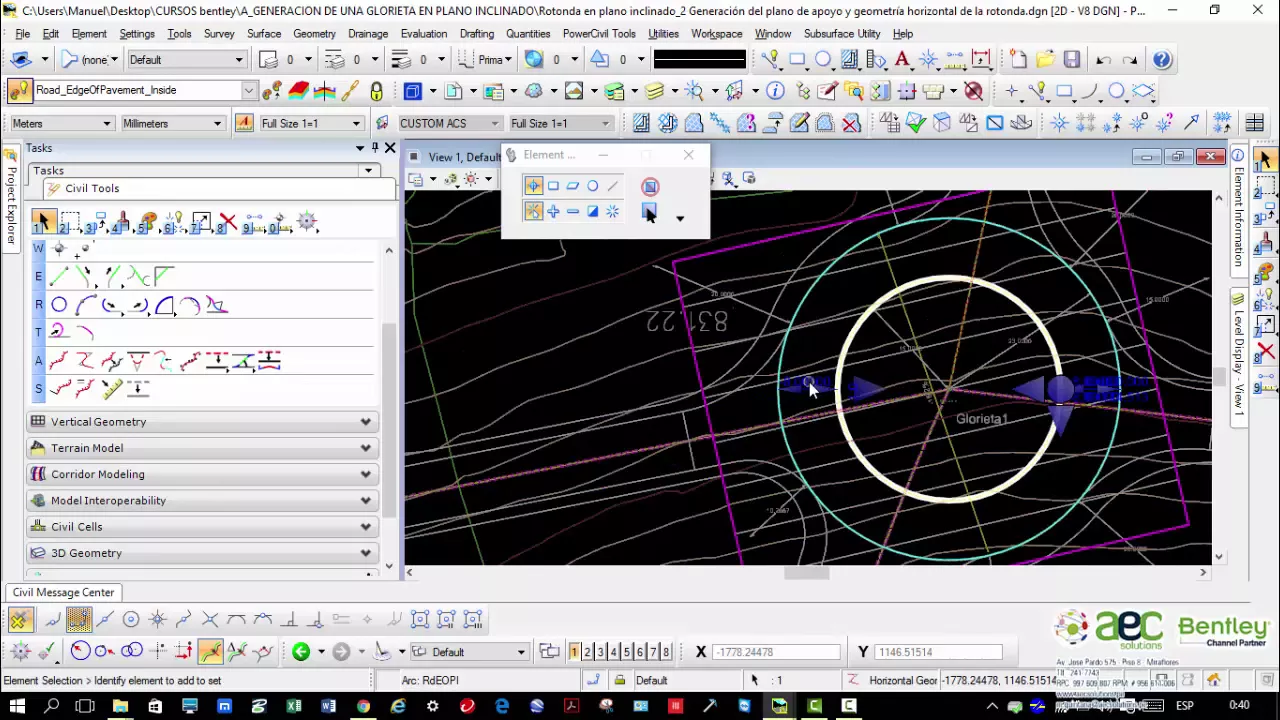The height and width of the screenshot is (720, 1280).
Task: Click Clear selection icon in Element Selection window
Action: [x=650, y=186]
